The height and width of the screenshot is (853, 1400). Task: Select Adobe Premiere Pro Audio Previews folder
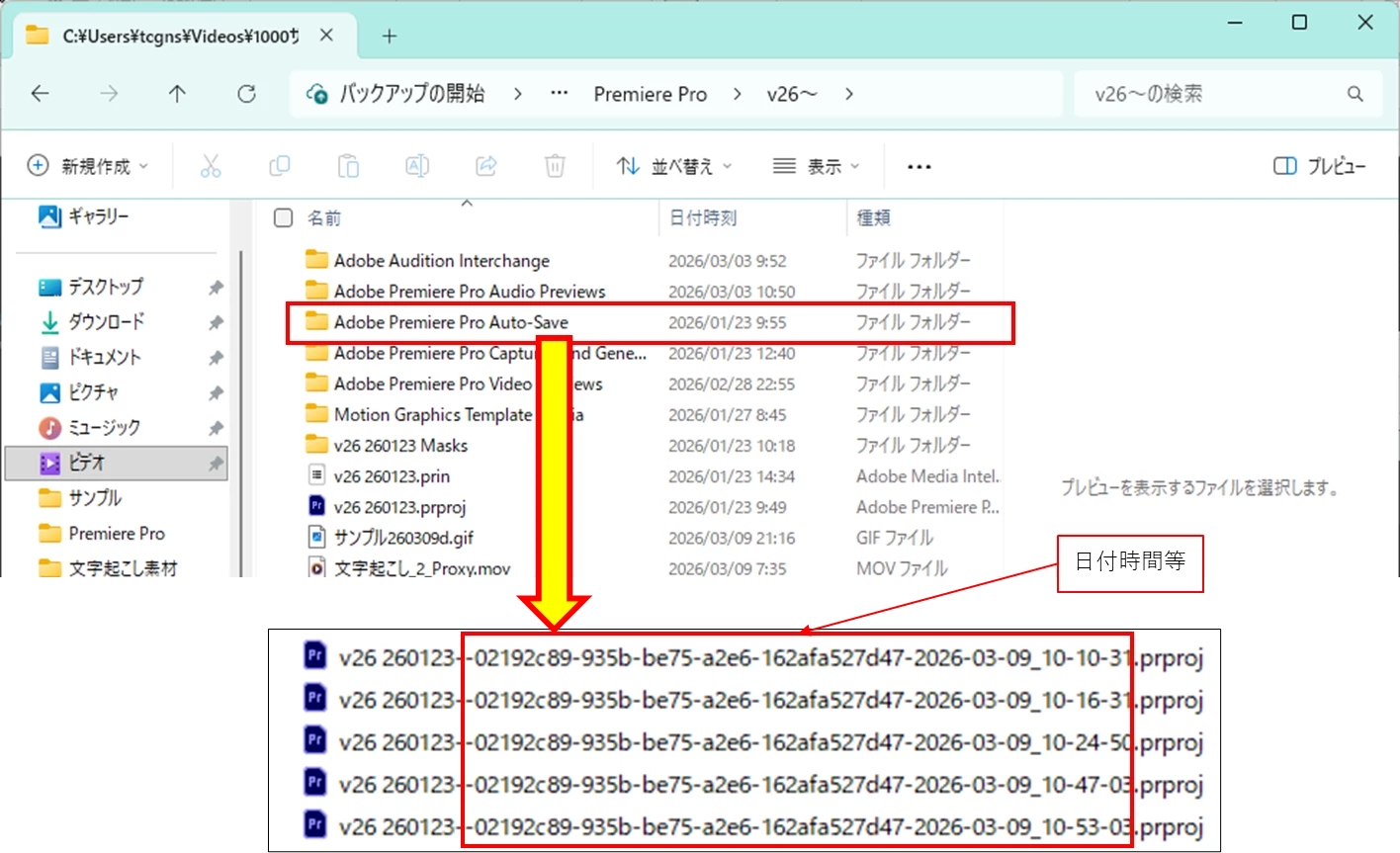(x=470, y=292)
